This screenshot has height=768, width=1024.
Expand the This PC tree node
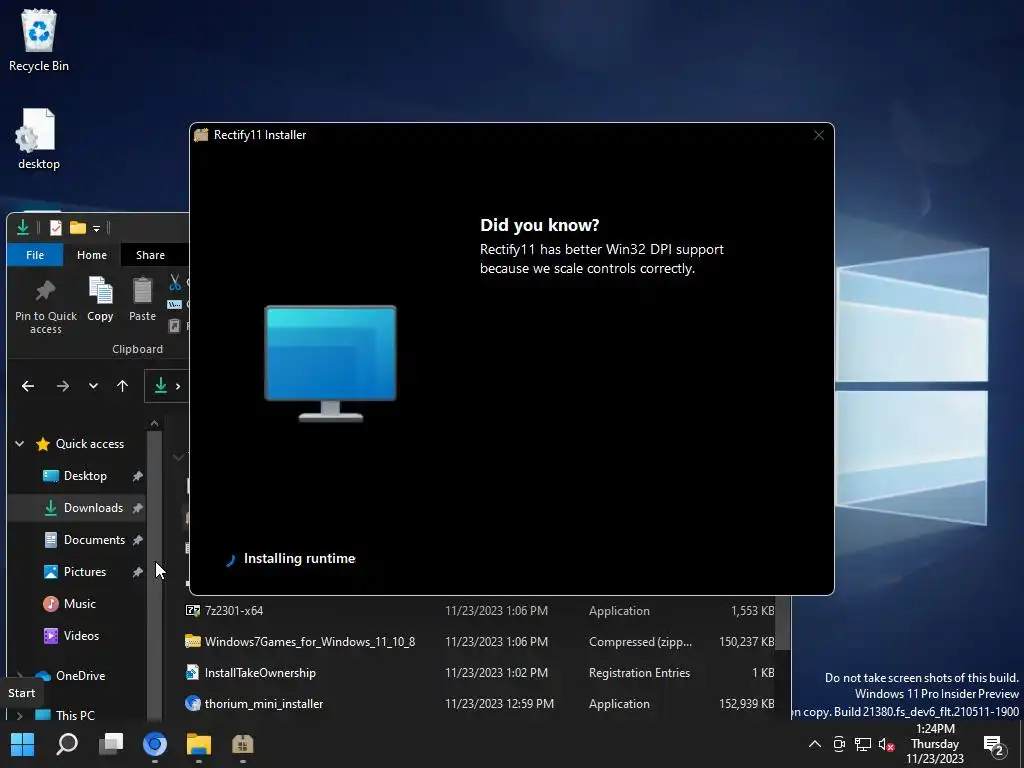[20, 715]
